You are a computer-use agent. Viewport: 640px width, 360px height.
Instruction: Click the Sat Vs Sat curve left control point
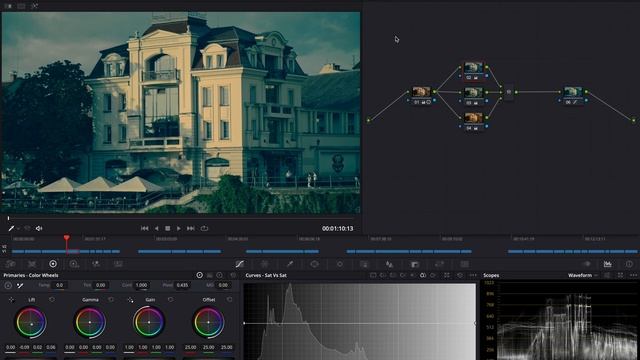244,323
